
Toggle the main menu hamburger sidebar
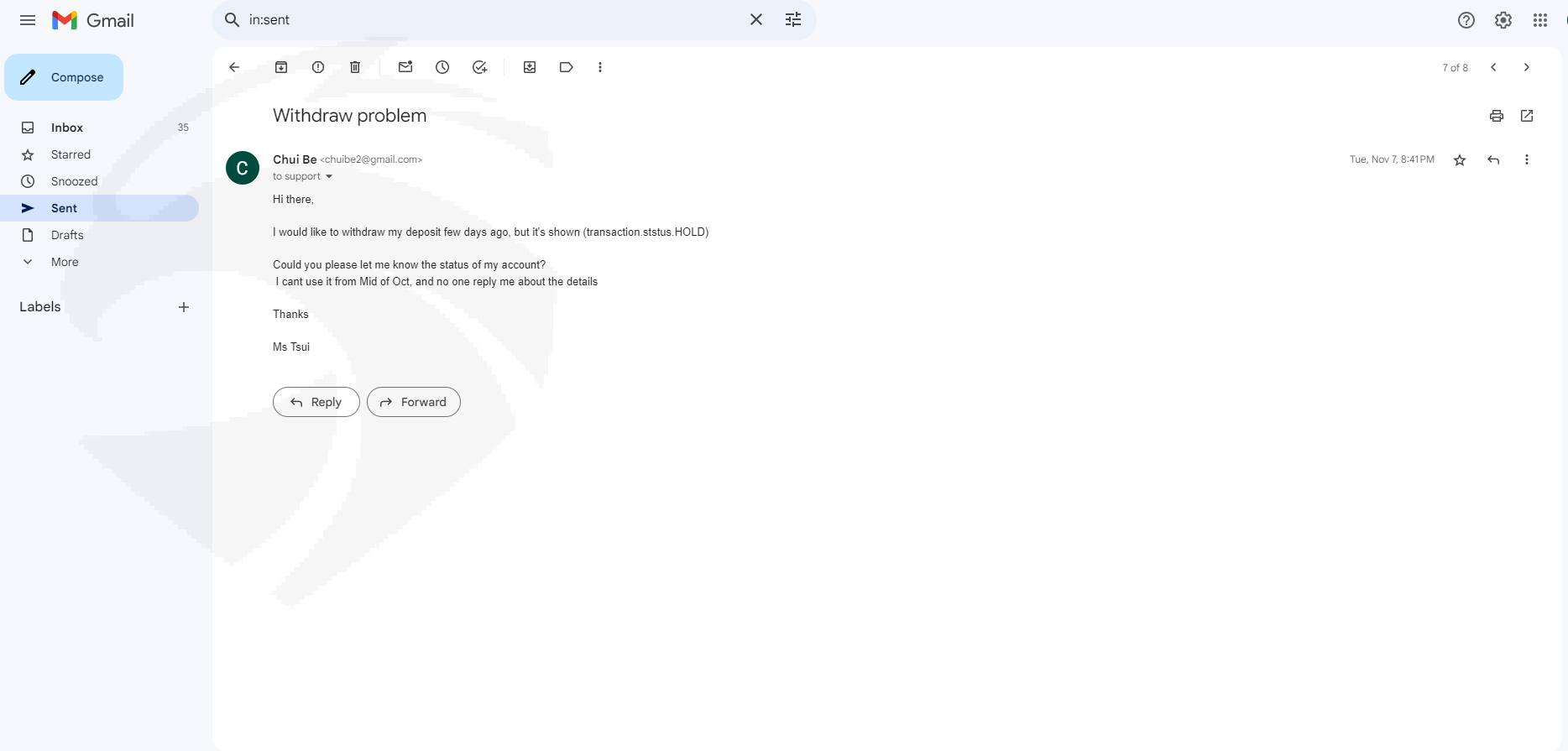click(x=28, y=20)
